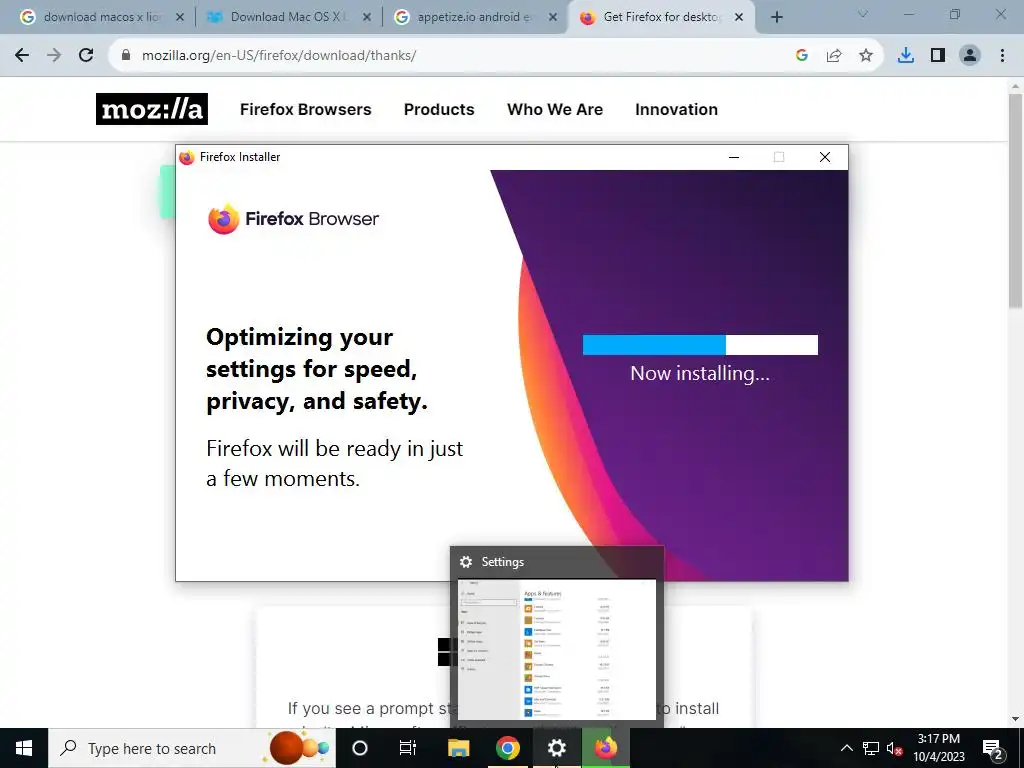1024x768 pixels.
Task: Click the installation progress bar
Action: click(700, 345)
